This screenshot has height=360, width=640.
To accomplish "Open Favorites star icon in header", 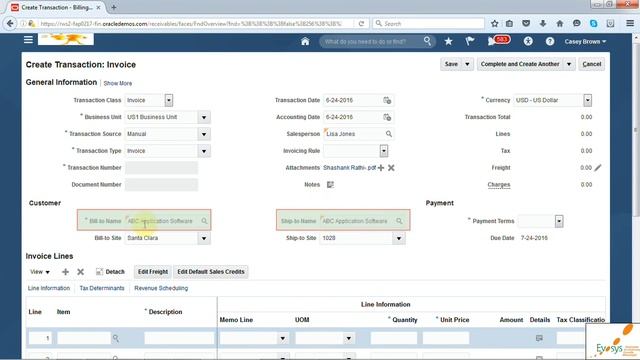I will pyautogui.click(x=448, y=41).
